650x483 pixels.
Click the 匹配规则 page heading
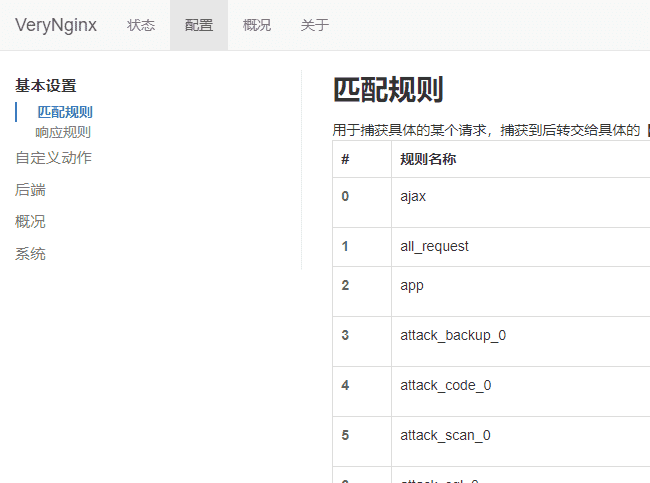[388, 89]
